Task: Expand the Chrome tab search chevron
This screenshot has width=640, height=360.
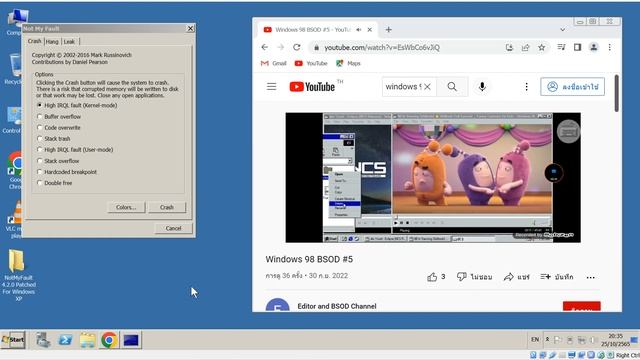Action: pos(562,30)
